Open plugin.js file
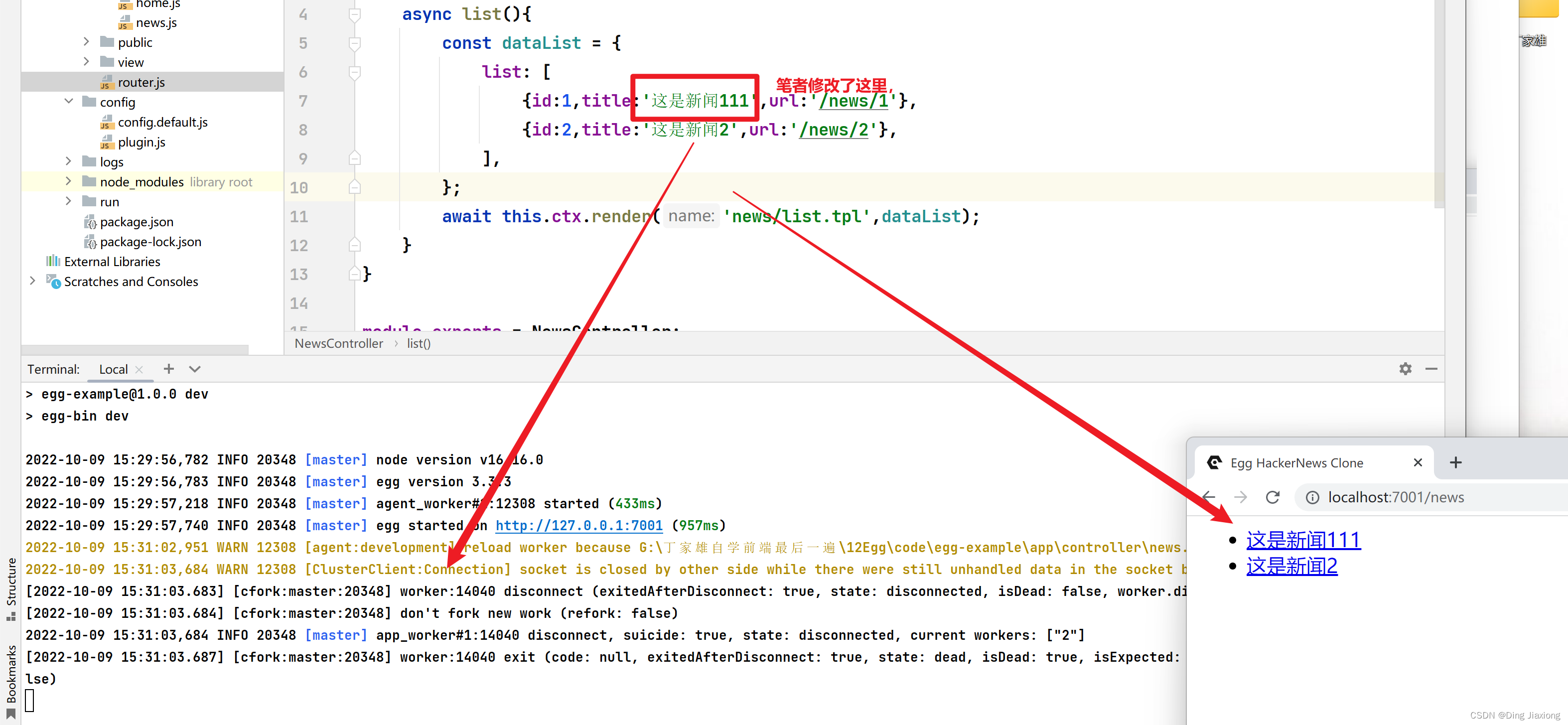This screenshot has height=725, width=1568. (142, 142)
